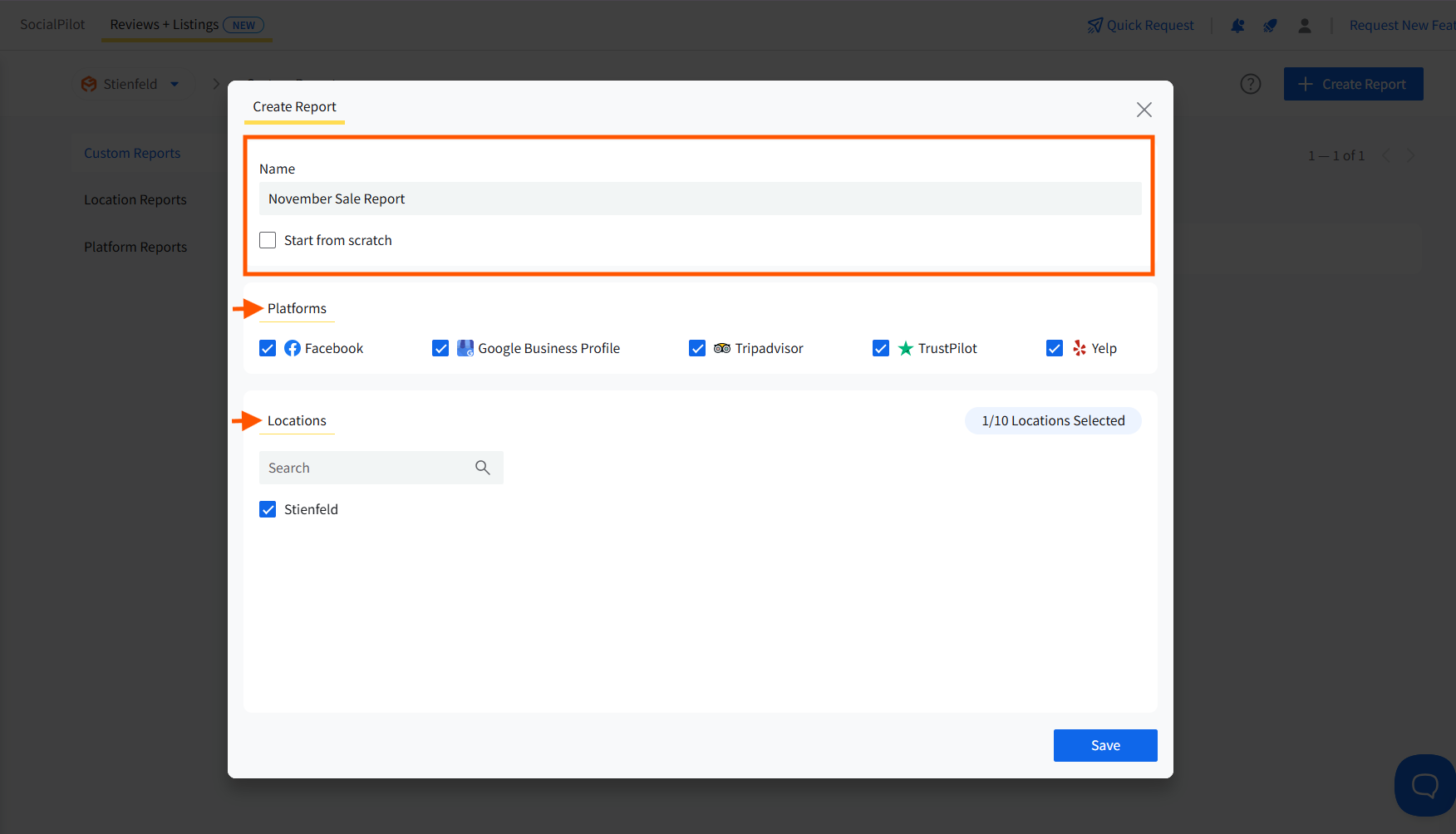Switch to Reviews + Listings tab
The height and width of the screenshot is (834, 1456).
[187, 25]
